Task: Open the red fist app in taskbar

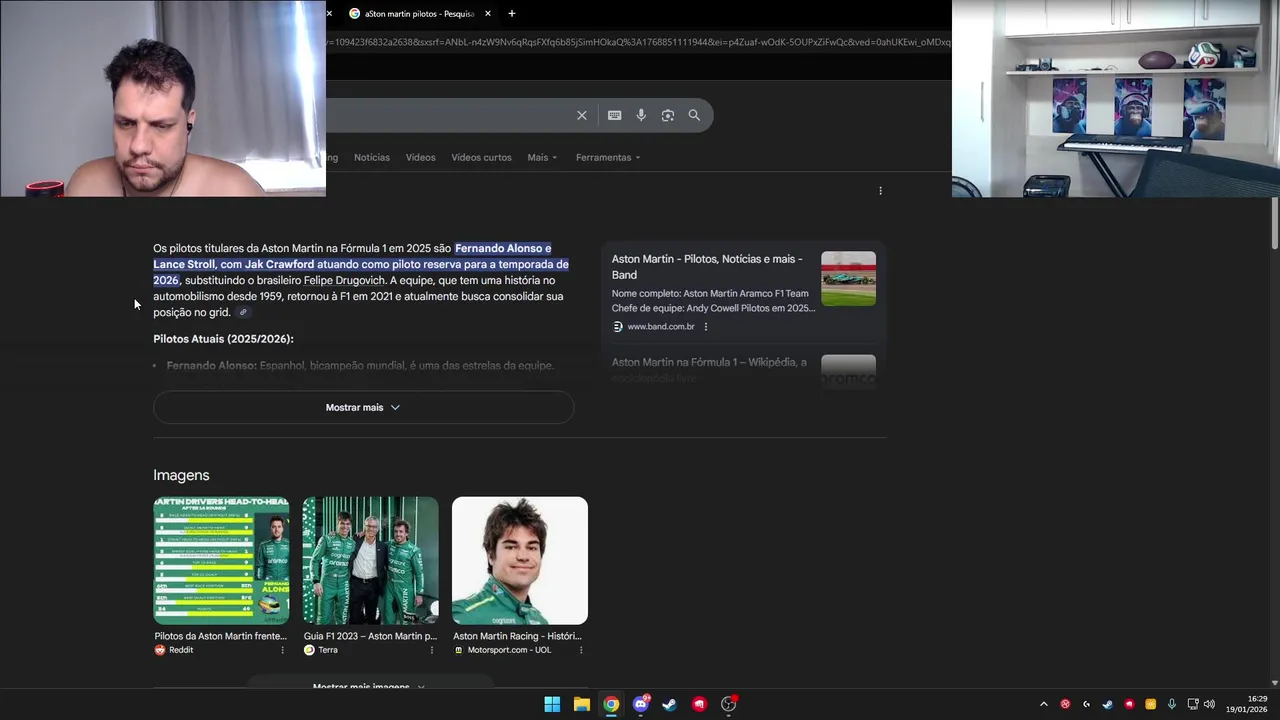Action: point(700,704)
